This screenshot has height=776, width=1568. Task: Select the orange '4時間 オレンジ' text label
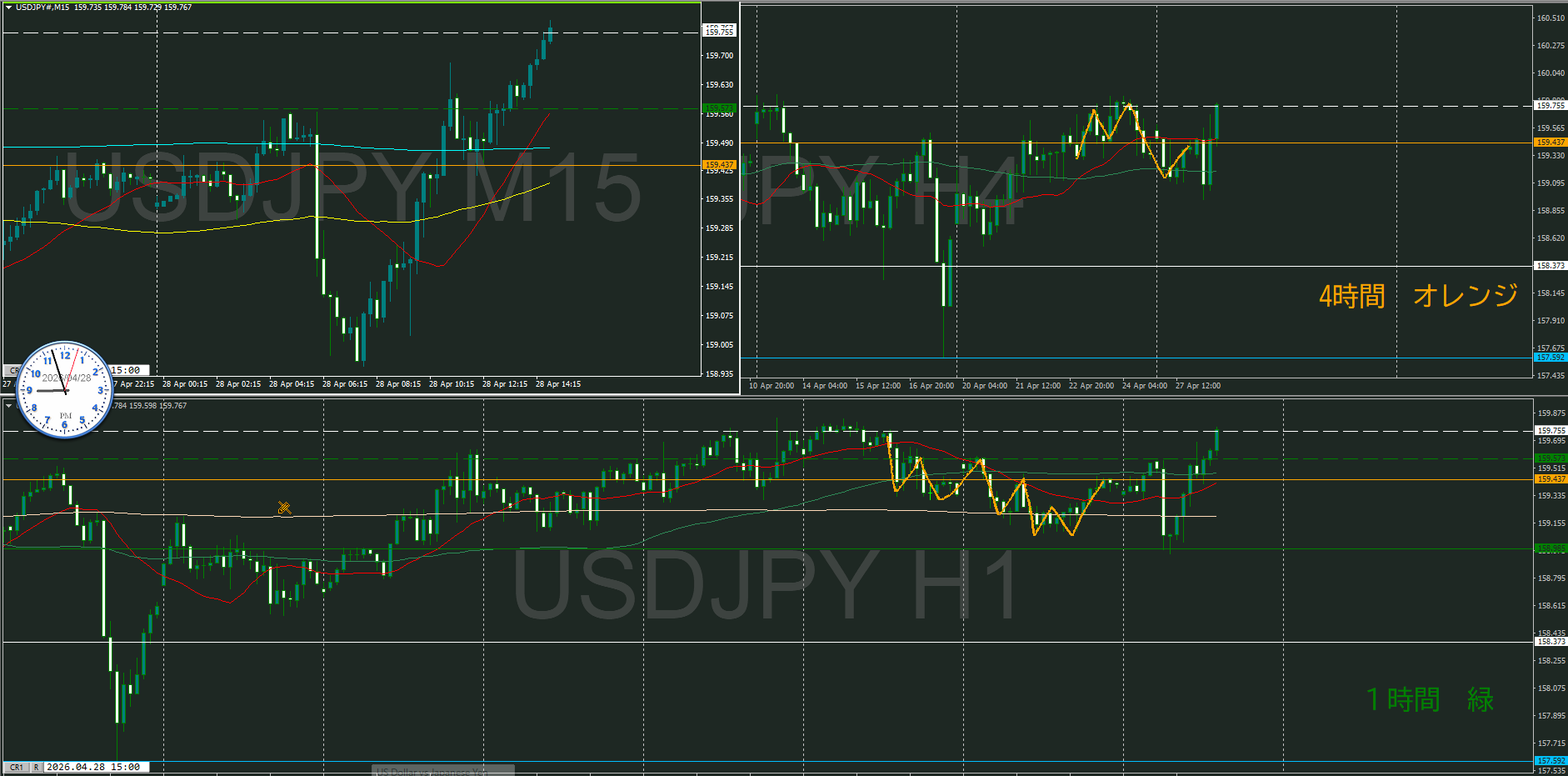click(x=1418, y=296)
